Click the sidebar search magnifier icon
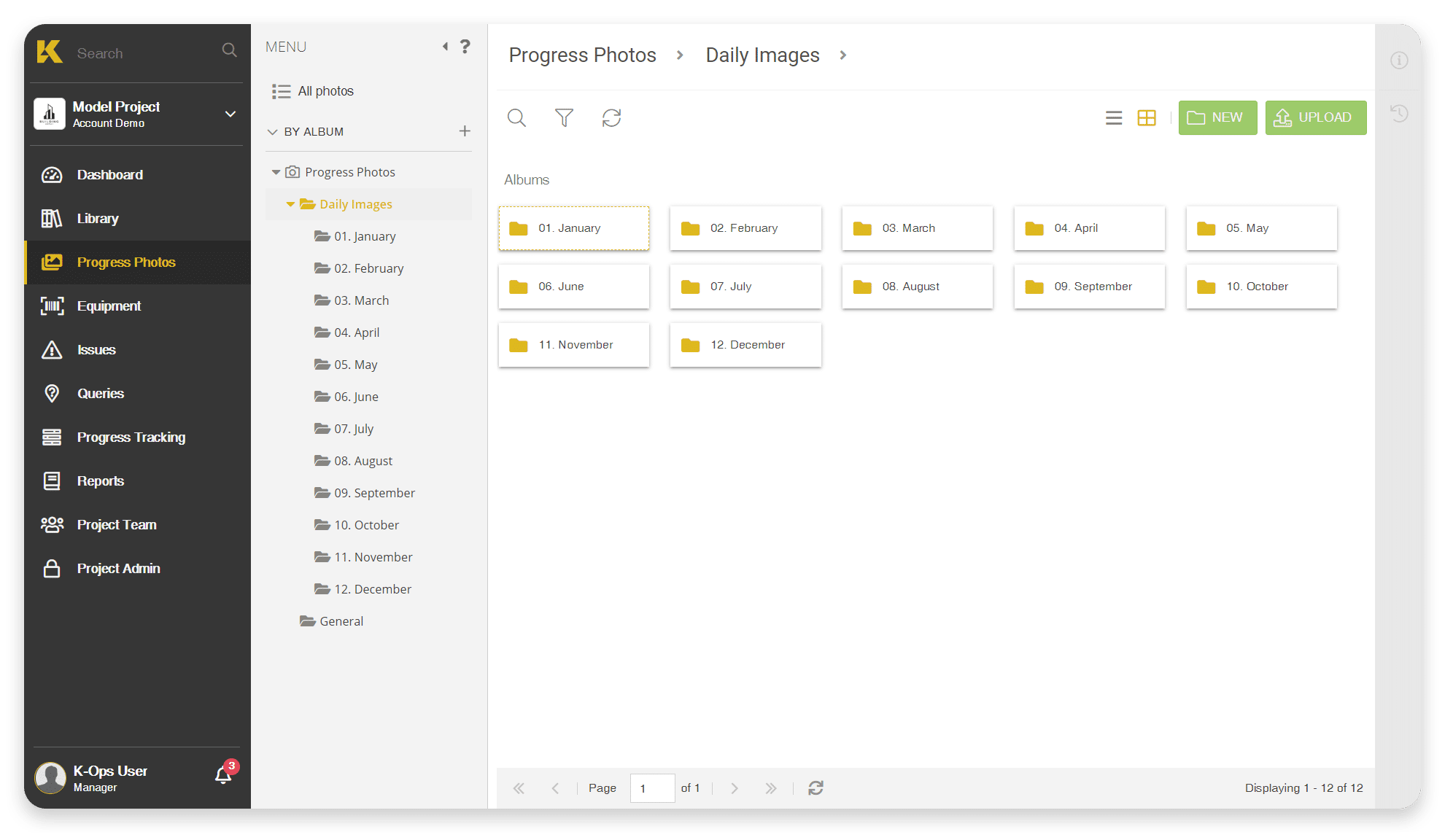 pos(229,50)
